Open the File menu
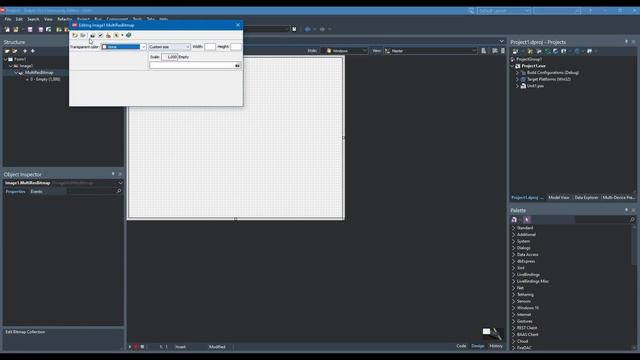Viewport: 640px width, 360px height. (x=8, y=19)
